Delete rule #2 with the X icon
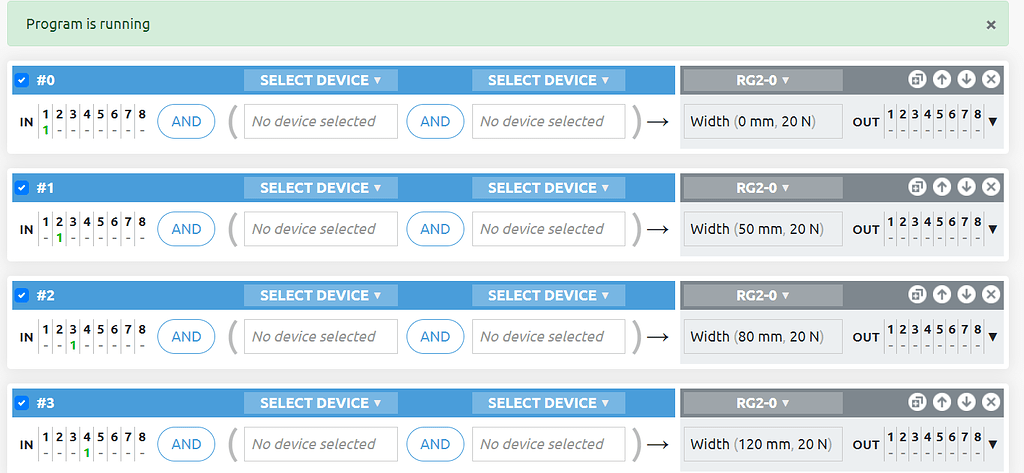This screenshot has width=1024, height=473. (990, 295)
